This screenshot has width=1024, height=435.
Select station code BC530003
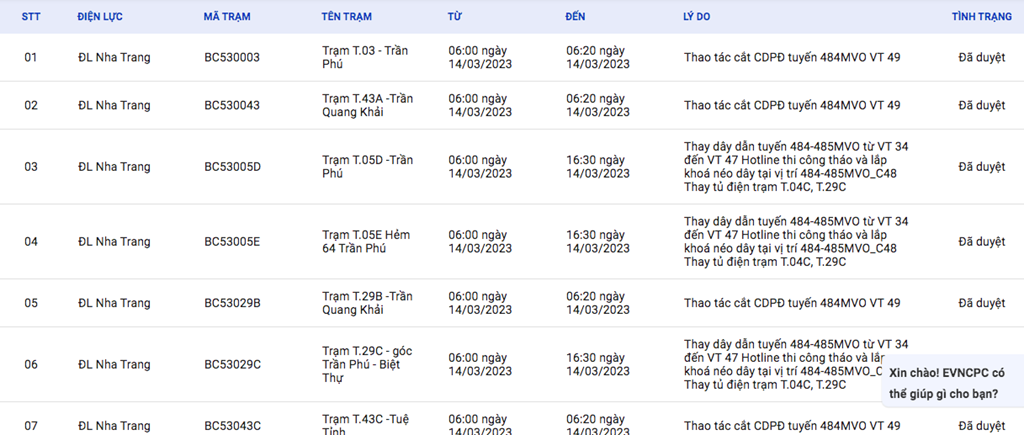[x=232, y=57]
